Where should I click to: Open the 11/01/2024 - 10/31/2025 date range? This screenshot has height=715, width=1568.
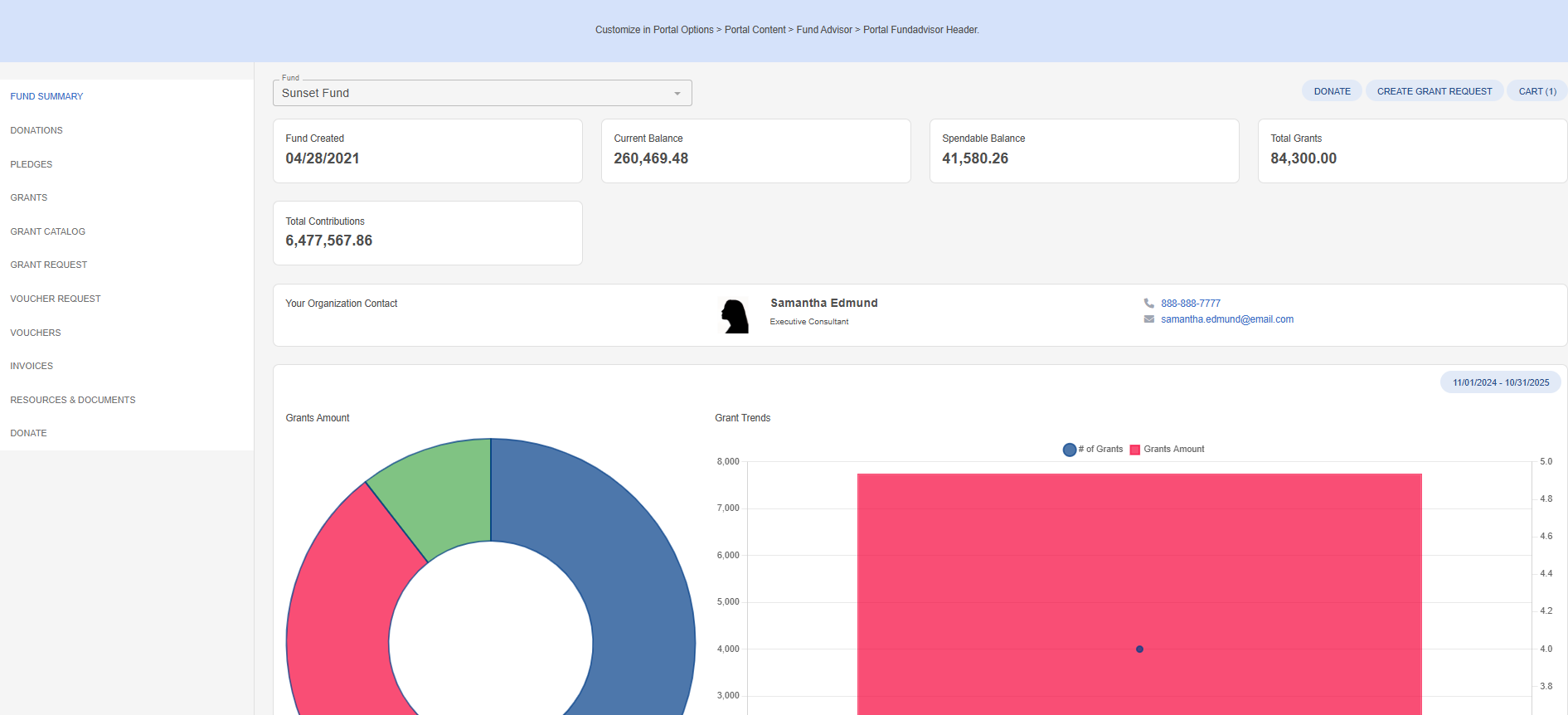pyautogui.click(x=1501, y=382)
